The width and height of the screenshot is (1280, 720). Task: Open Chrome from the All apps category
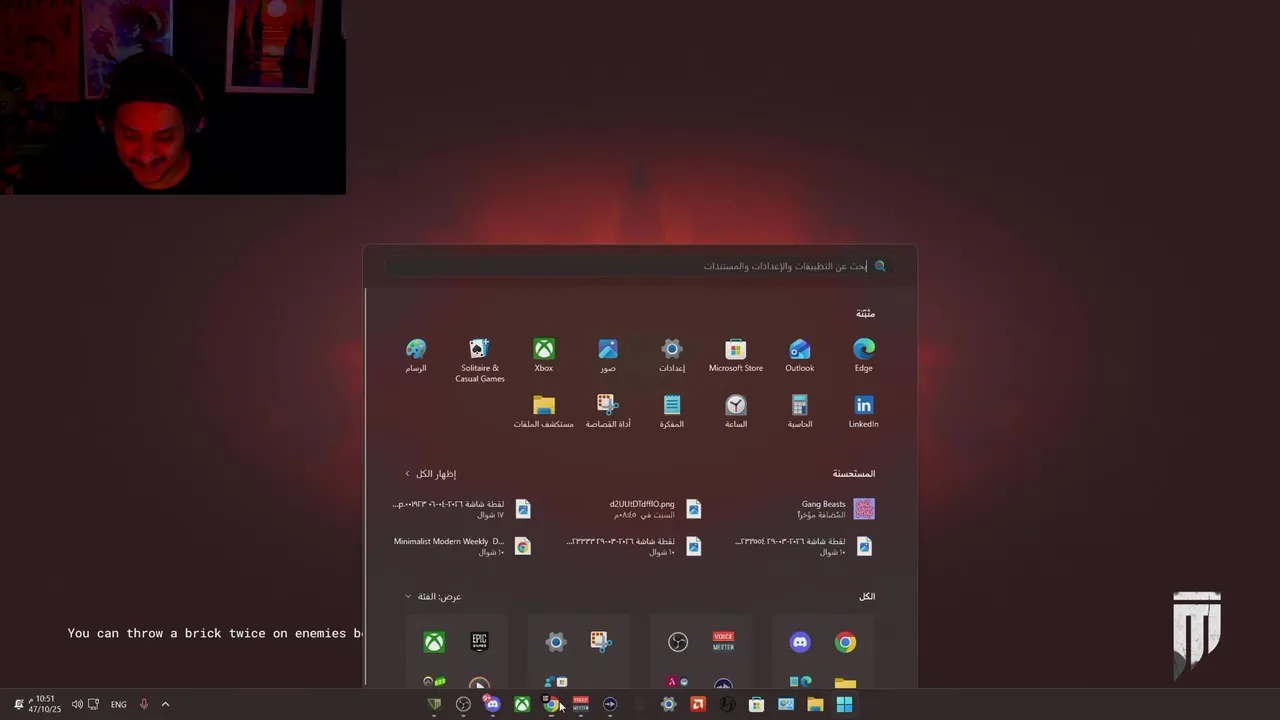coord(846,642)
